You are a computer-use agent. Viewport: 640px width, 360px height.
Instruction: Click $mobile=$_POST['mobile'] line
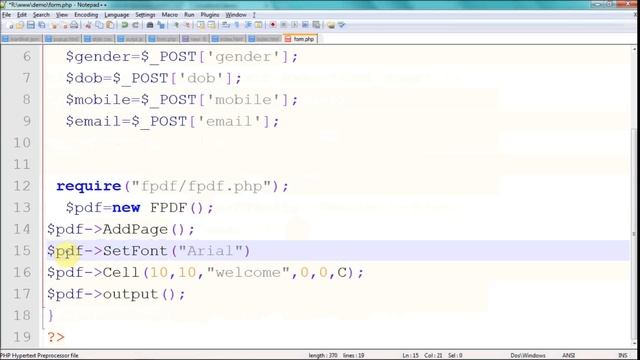[x=182, y=100]
